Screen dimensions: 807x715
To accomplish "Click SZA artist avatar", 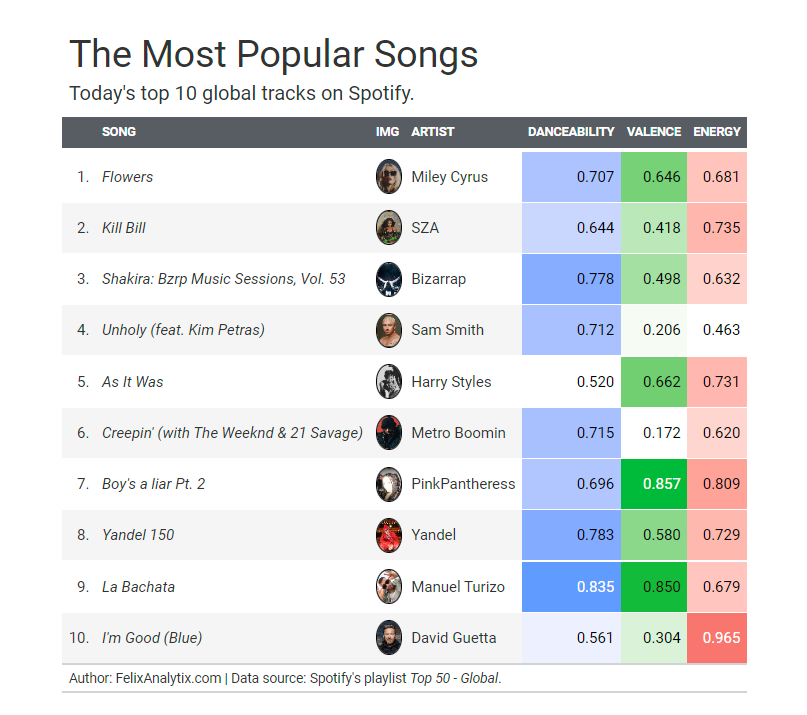I will pyautogui.click(x=388, y=228).
